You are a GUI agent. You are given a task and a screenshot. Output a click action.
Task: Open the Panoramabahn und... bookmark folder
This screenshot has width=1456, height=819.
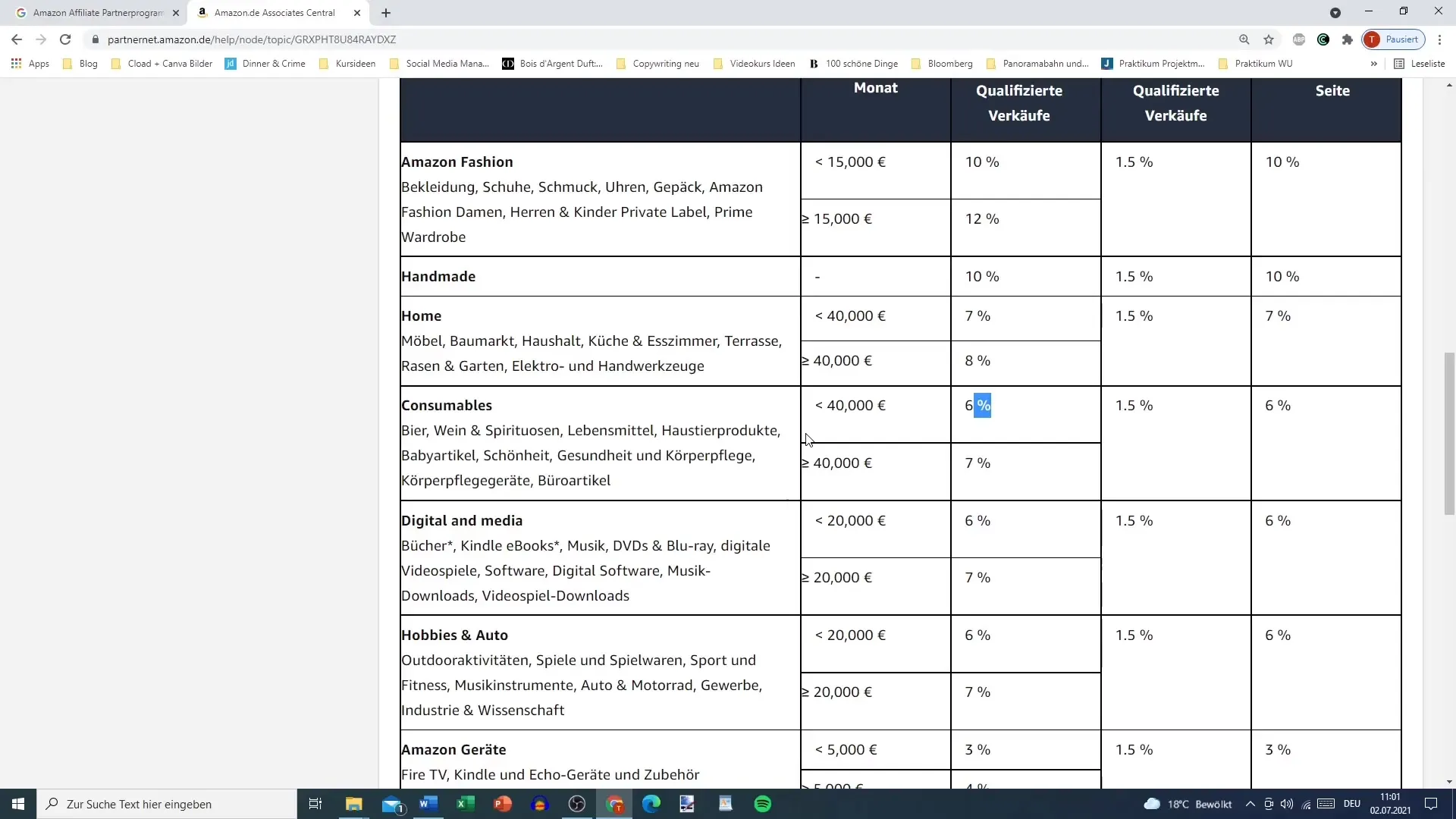tap(1037, 64)
